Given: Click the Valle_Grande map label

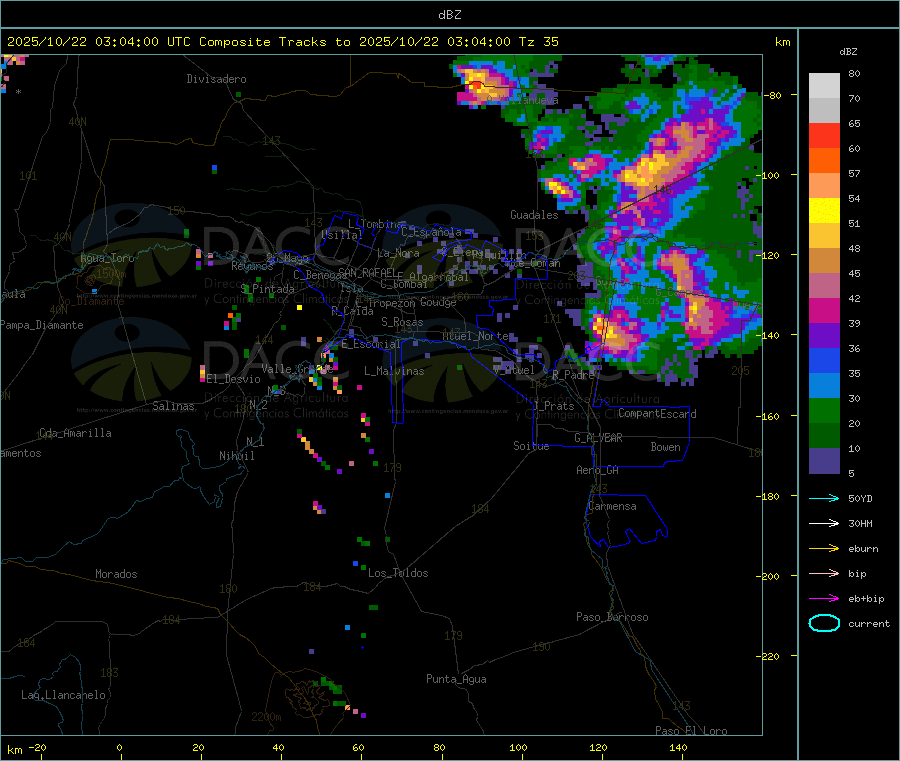Looking at the screenshot, I should point(297,369).
